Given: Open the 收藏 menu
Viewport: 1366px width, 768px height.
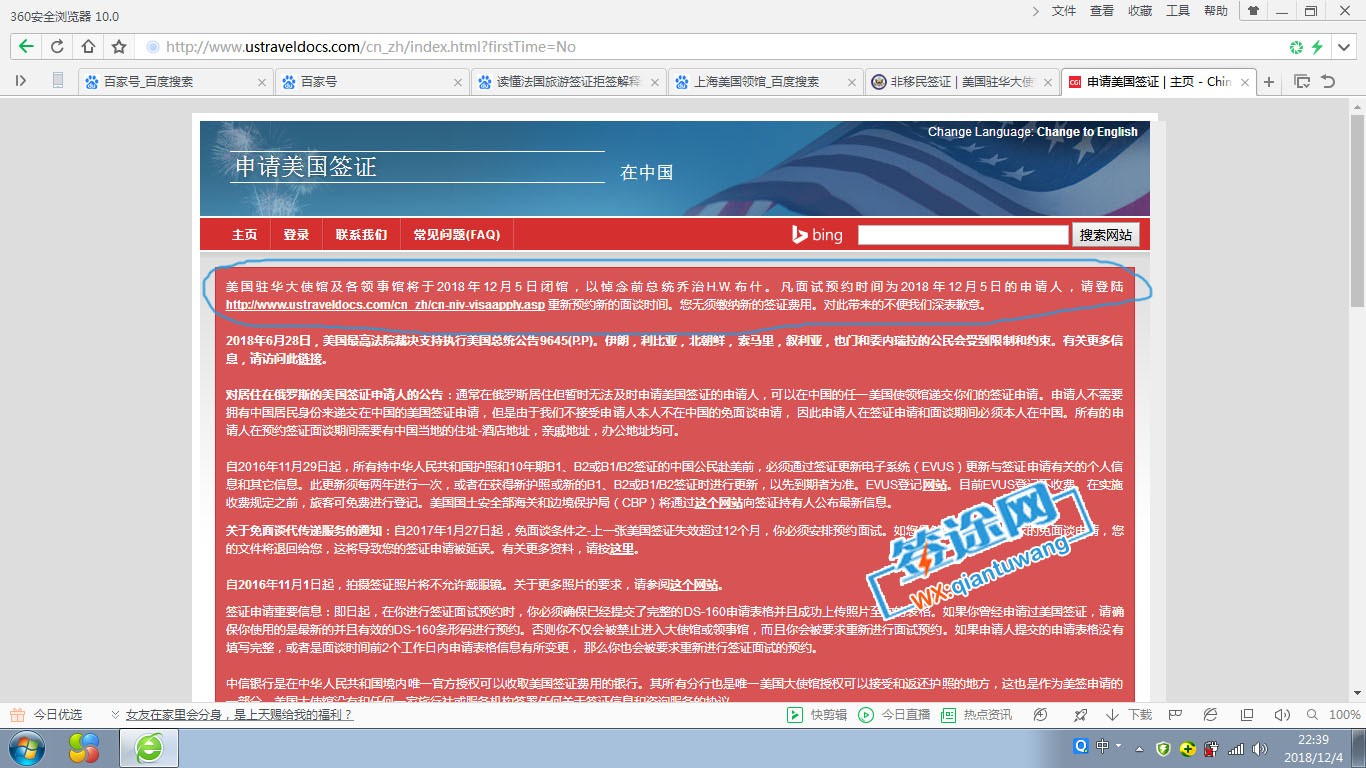Looking at the screenshot, I should (x=1140, y=11).
